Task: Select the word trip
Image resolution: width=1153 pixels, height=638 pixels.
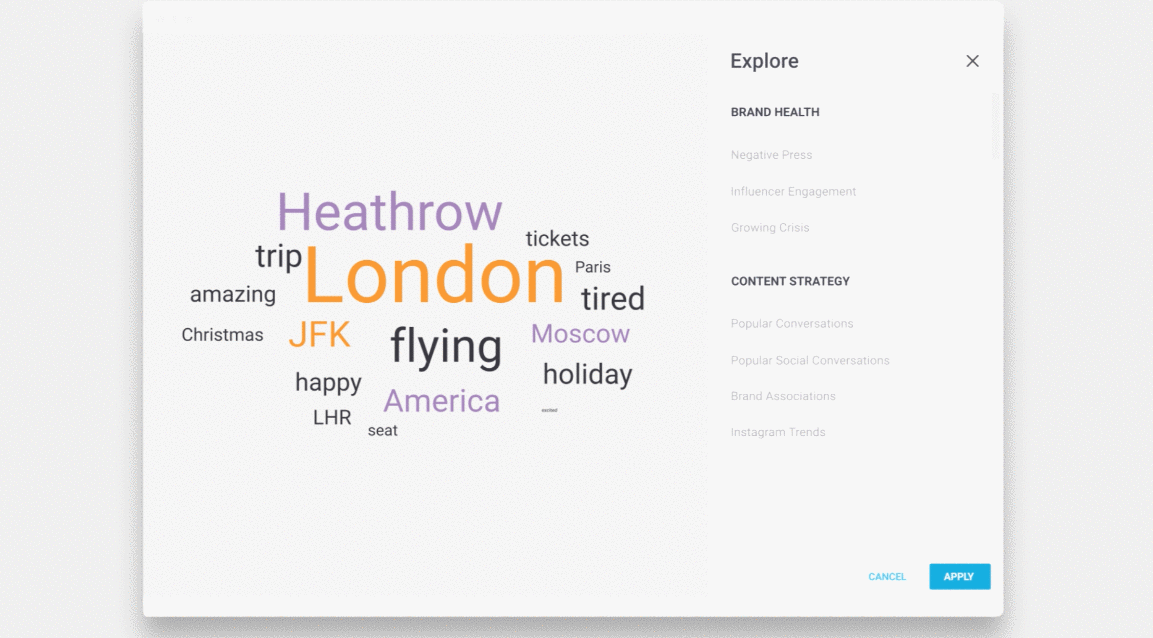Action: click(279, 257)
